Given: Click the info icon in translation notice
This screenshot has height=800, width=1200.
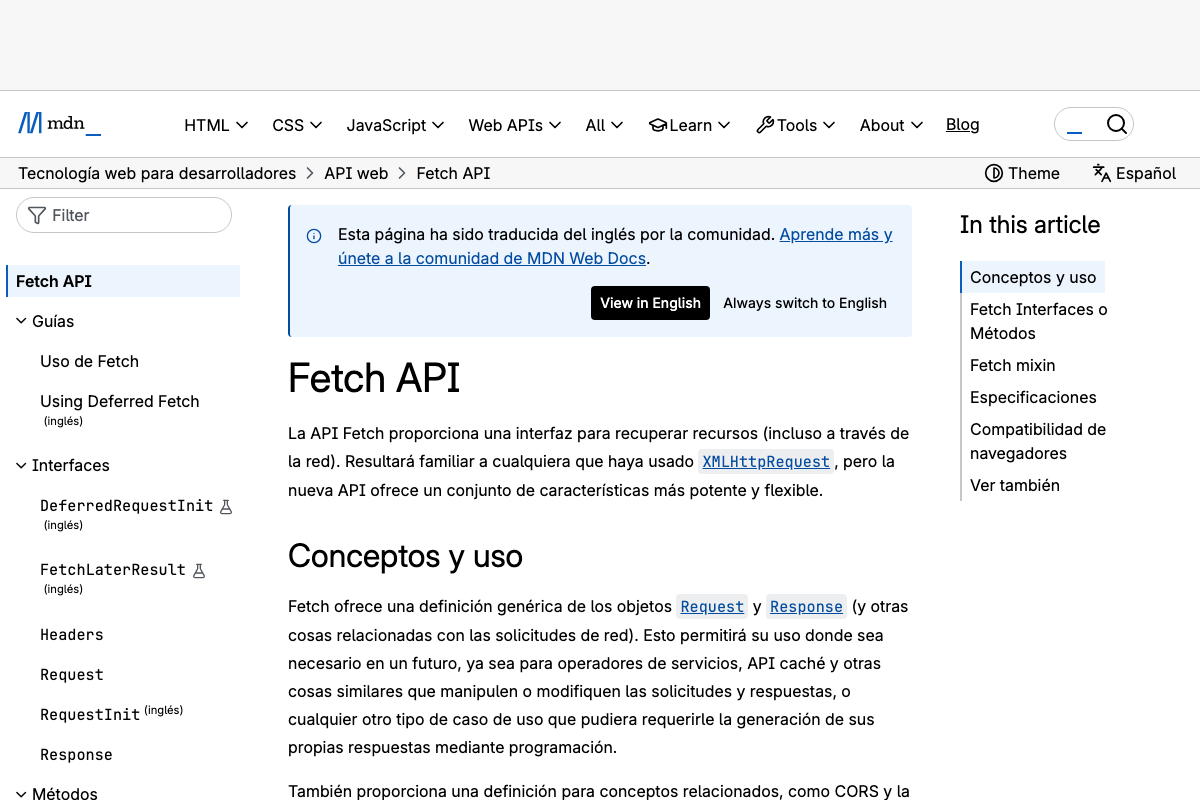Looking at the screenshot, I should coord(314,236).
